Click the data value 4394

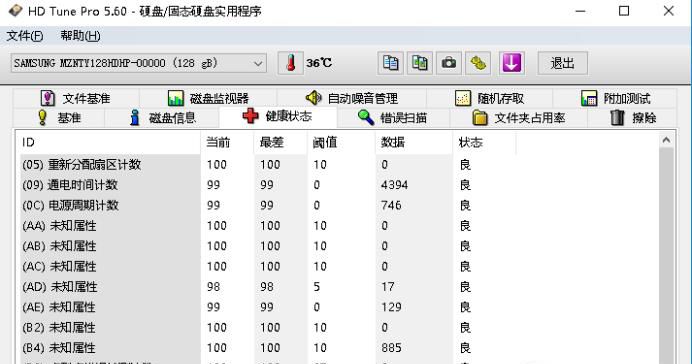point(395,185)
